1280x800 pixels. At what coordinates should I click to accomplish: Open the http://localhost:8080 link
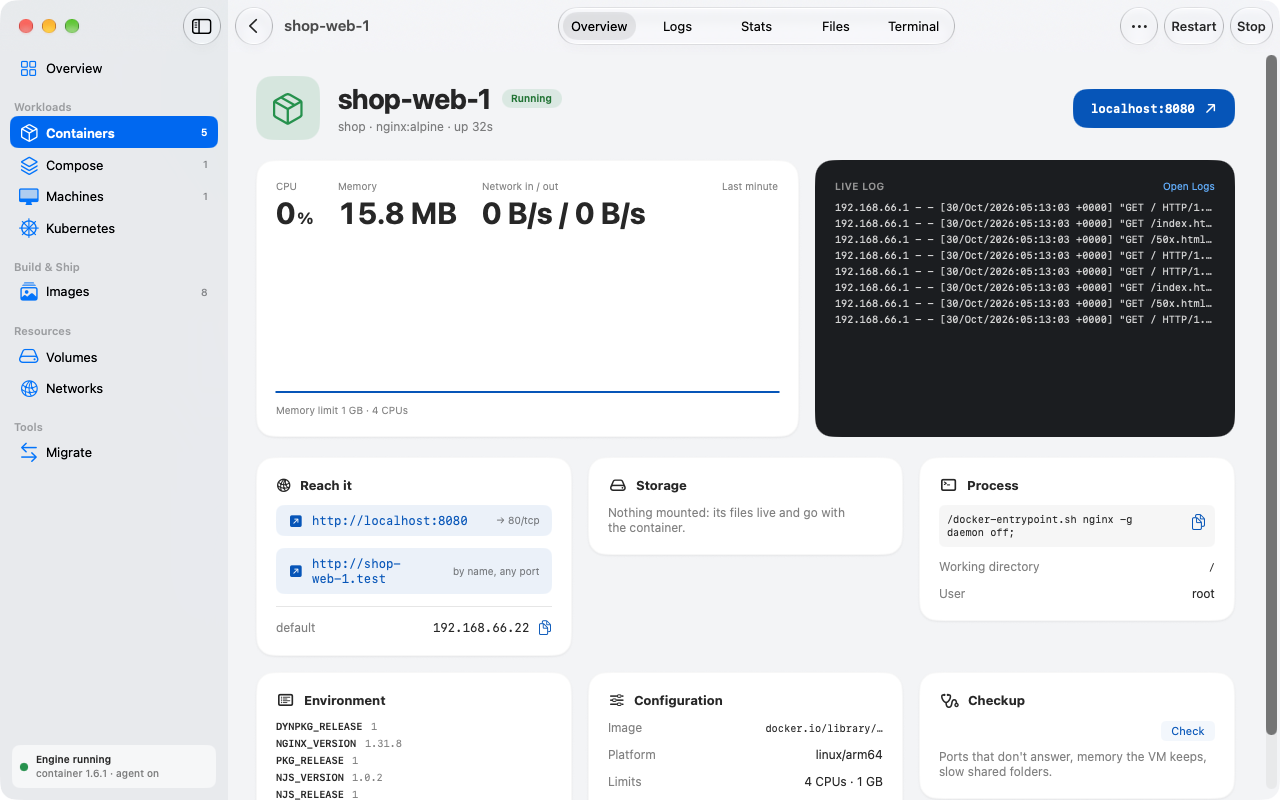[414, 521]
